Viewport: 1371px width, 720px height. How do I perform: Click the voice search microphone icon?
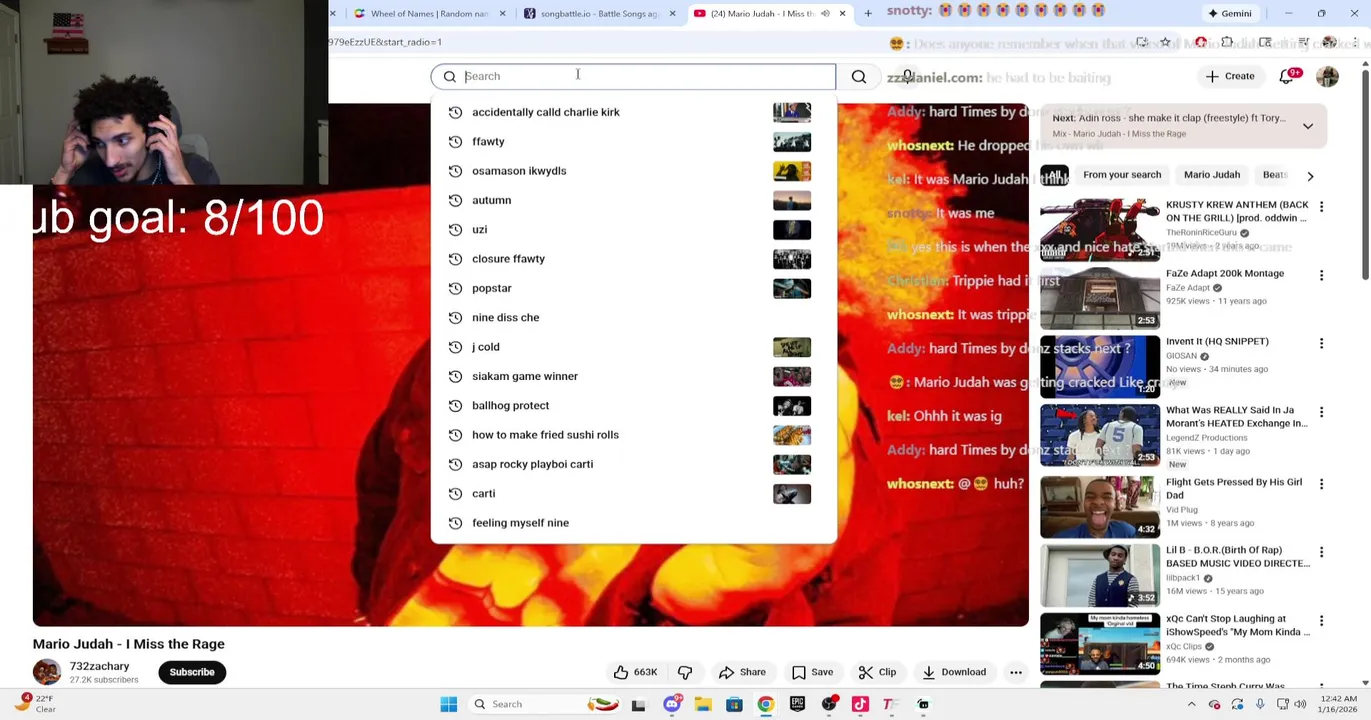908,76
